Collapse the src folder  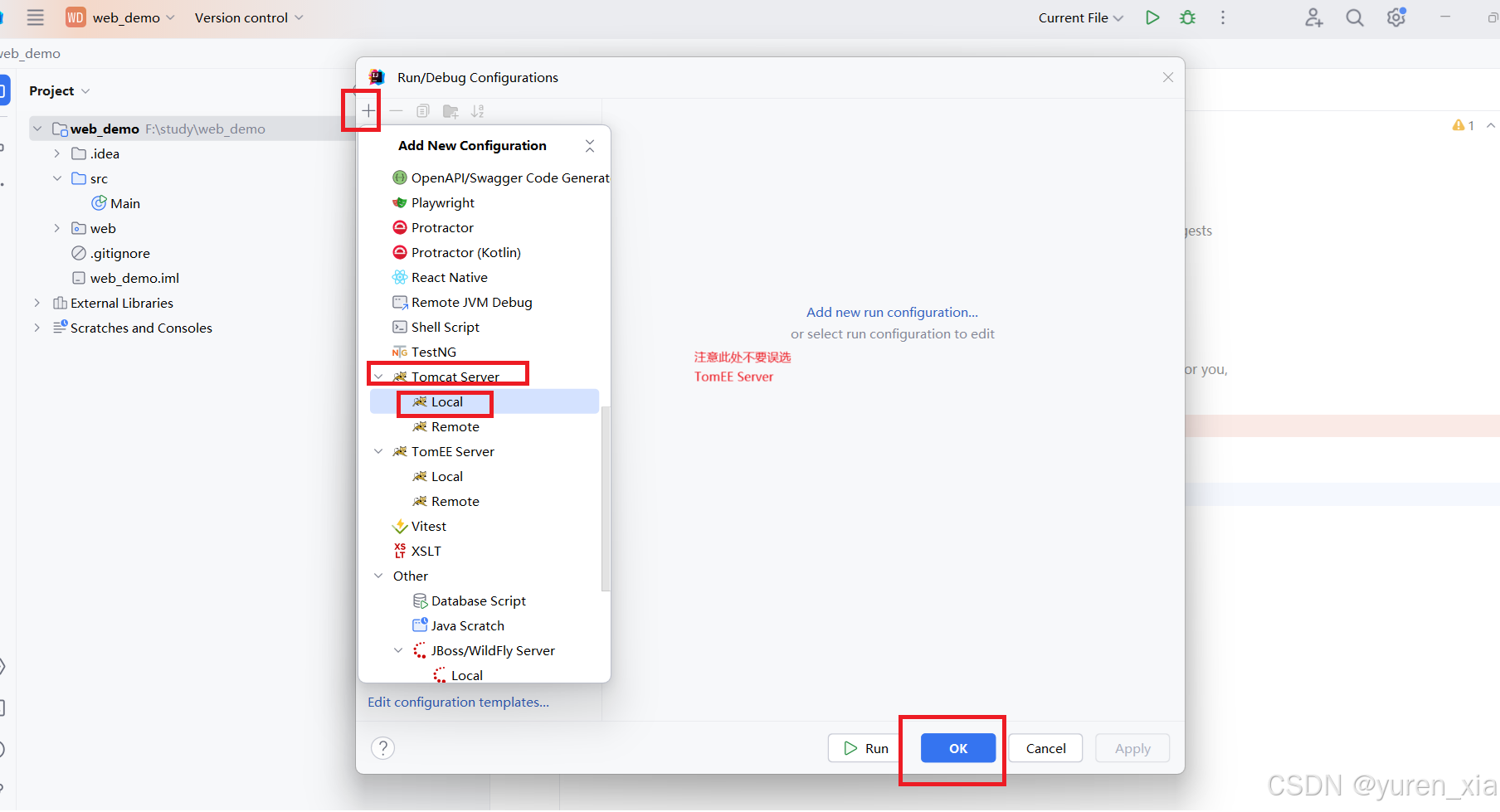click(56, 178)
